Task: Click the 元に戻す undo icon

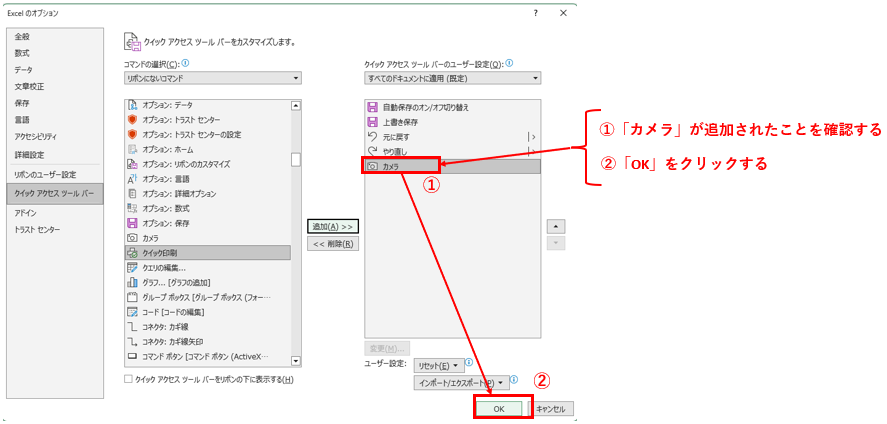Action: point(372,136)
